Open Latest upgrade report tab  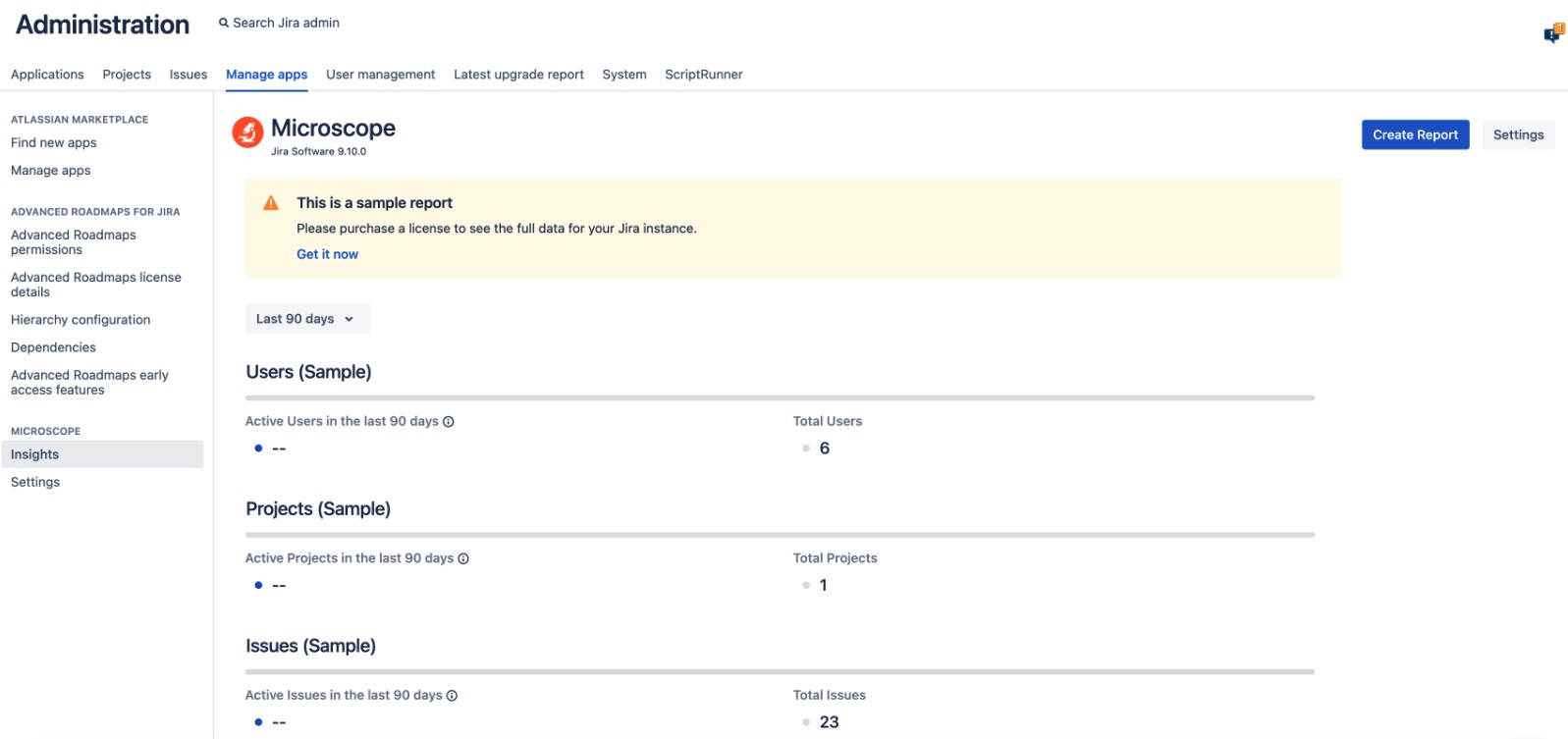(x=518, y=75)
